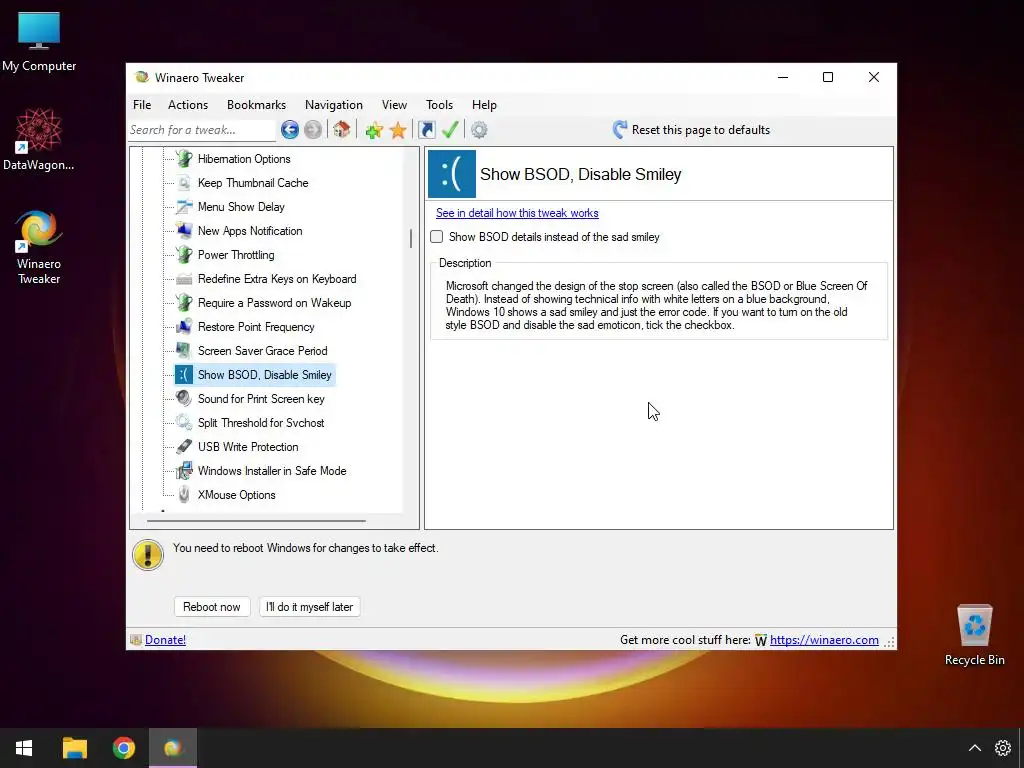This screenshot has width=1024, height=768.
Task: Open See in detail how this tweak works link
Action: point(517,213)
